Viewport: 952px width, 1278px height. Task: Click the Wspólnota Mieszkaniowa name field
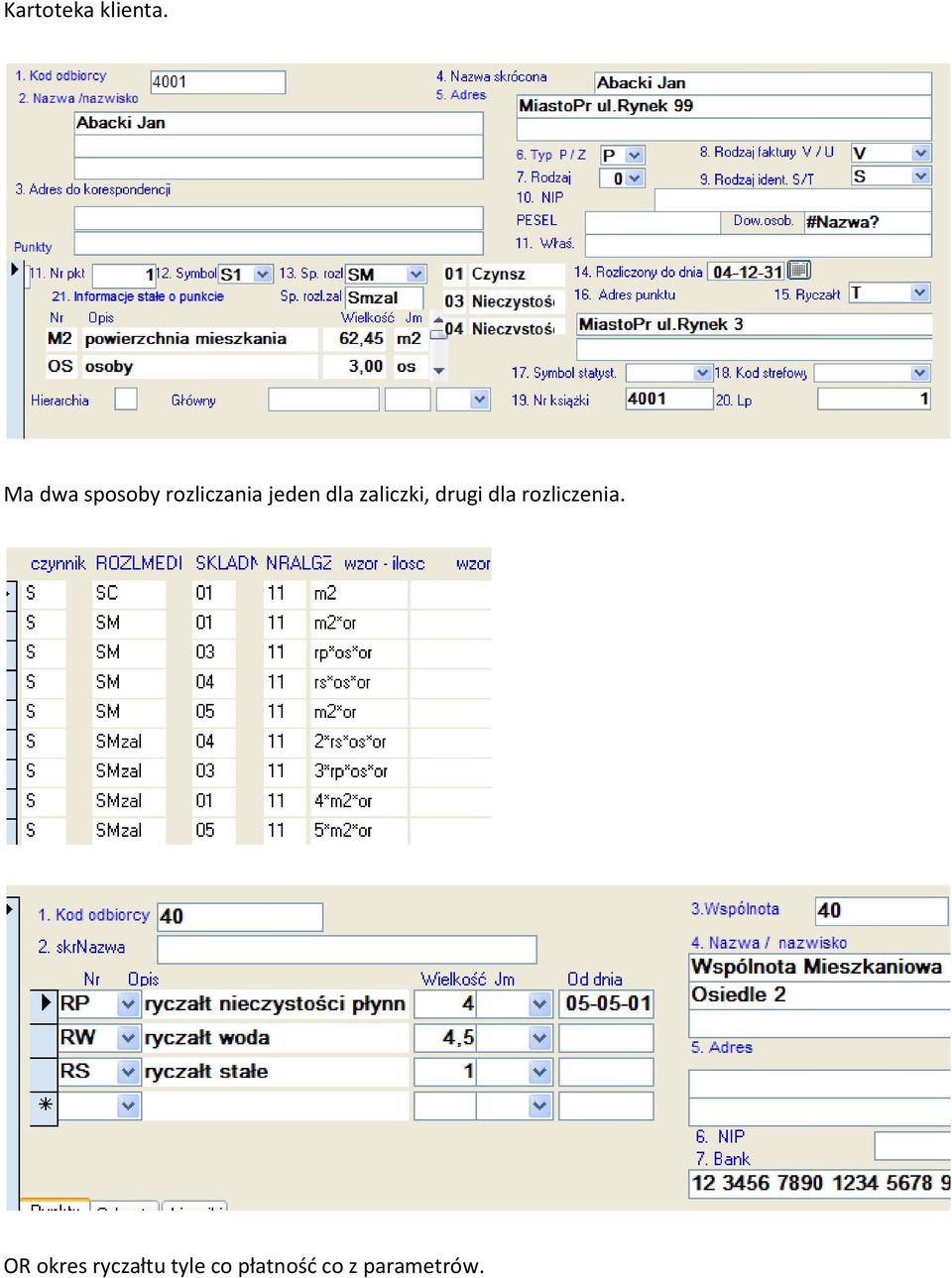(x=819, y=967)
